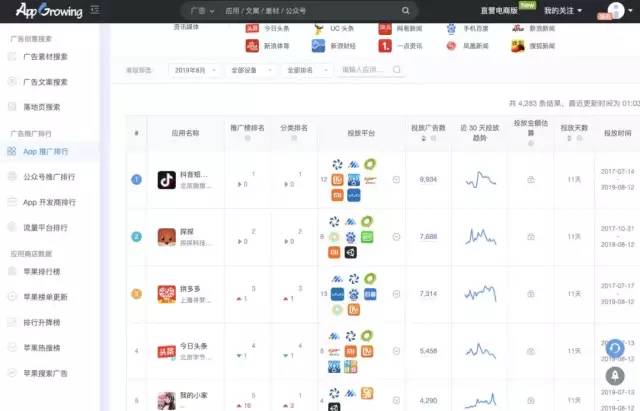
Task: Open 广告文案搜索 in the sidebar
Action: point(45,82)
